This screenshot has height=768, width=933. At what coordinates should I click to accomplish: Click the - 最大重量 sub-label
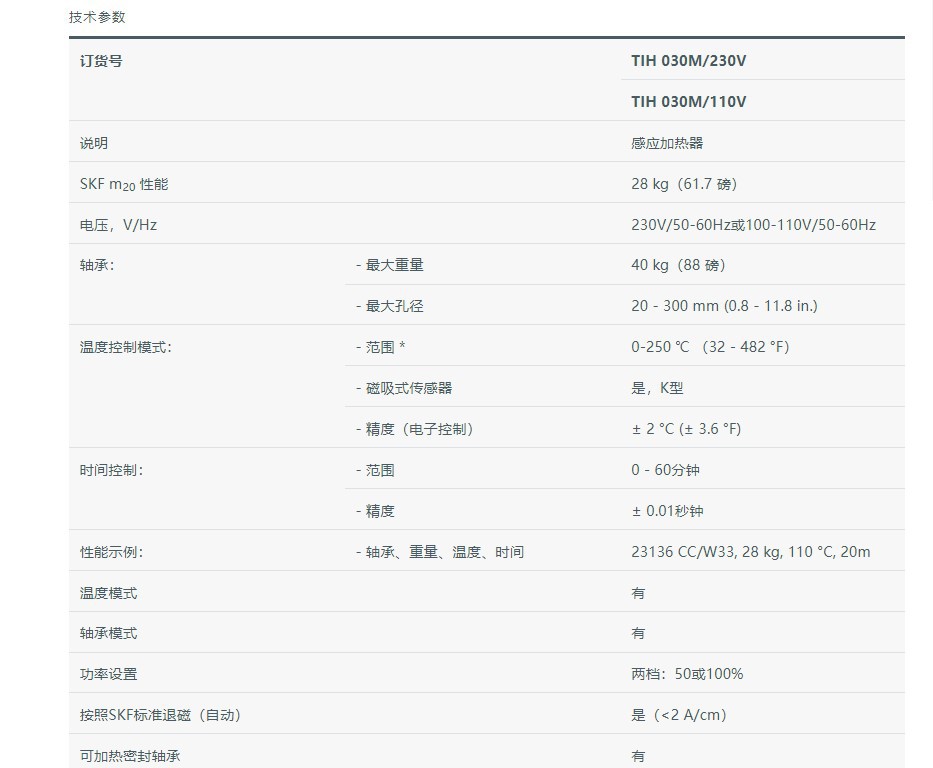point(390,265)
